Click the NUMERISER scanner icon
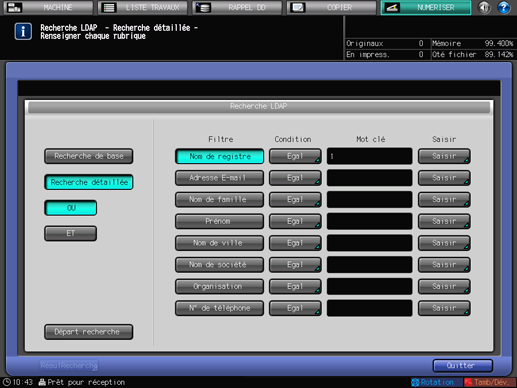Image resolution: width=517 pixels, height=388 pixels. tap(392, 7)
